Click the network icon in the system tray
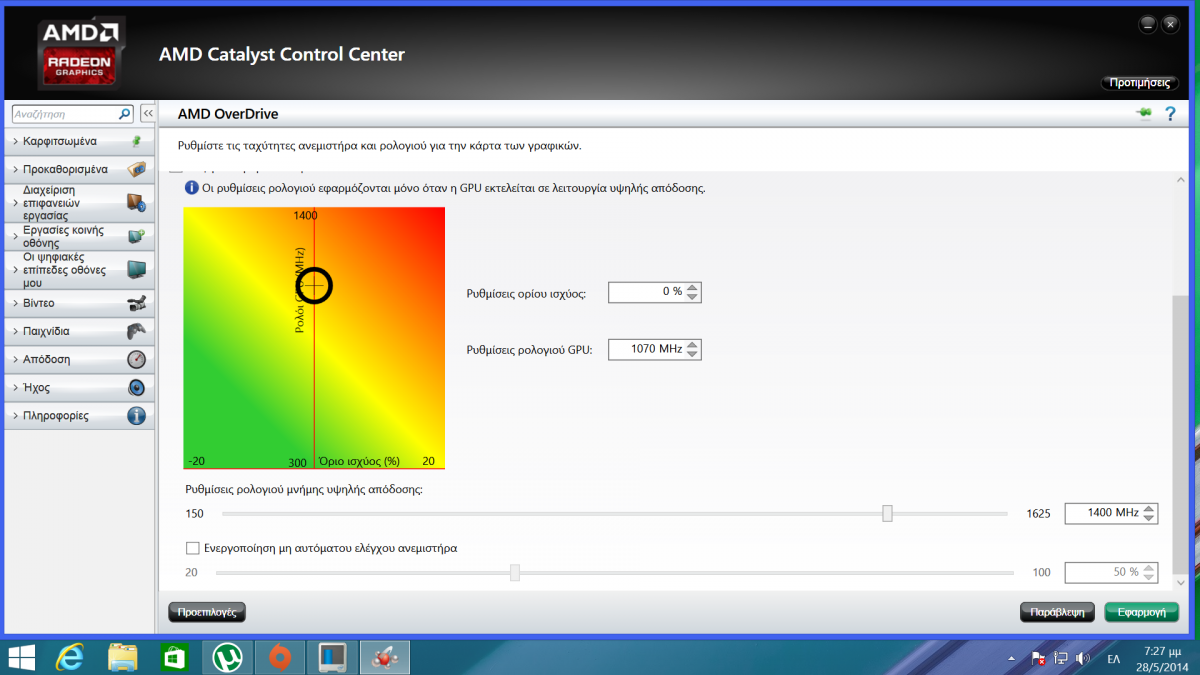Screen dimensions: 1200x675 [1060, 659]
